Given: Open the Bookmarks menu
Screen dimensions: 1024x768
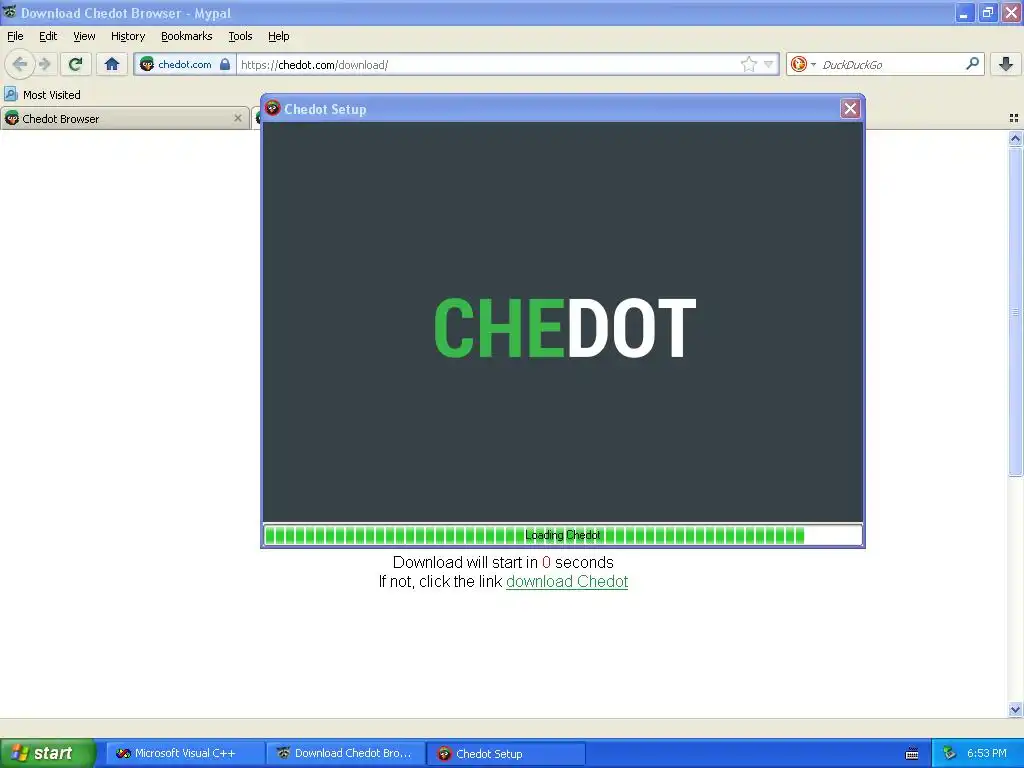Looking at the screenshot, I should click(x=187, y=36).
